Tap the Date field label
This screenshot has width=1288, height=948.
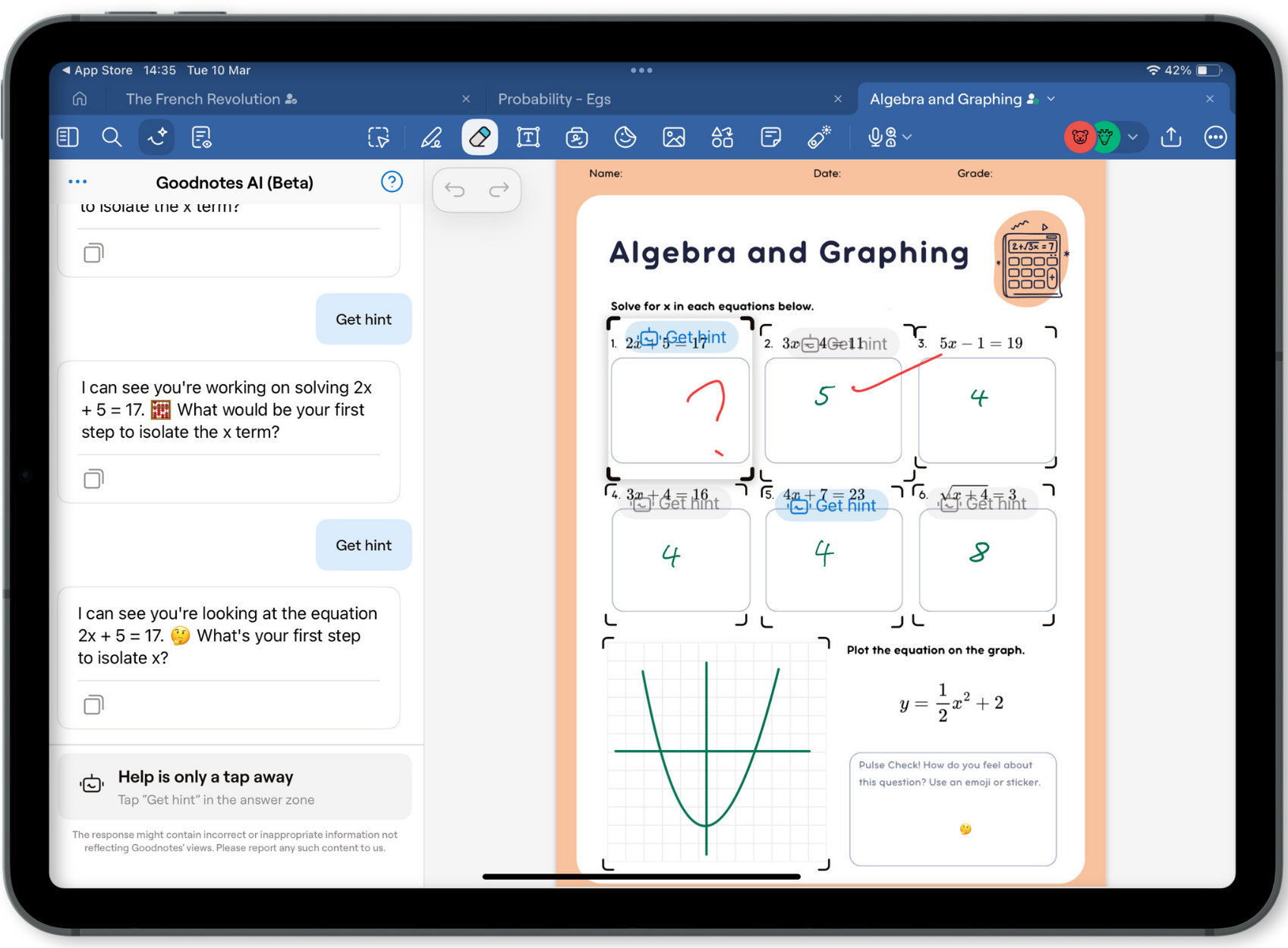[827, 174]
